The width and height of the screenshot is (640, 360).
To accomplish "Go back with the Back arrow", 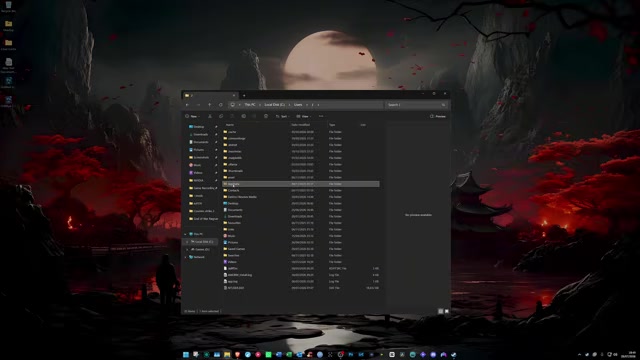I will (x=187, y=105).
